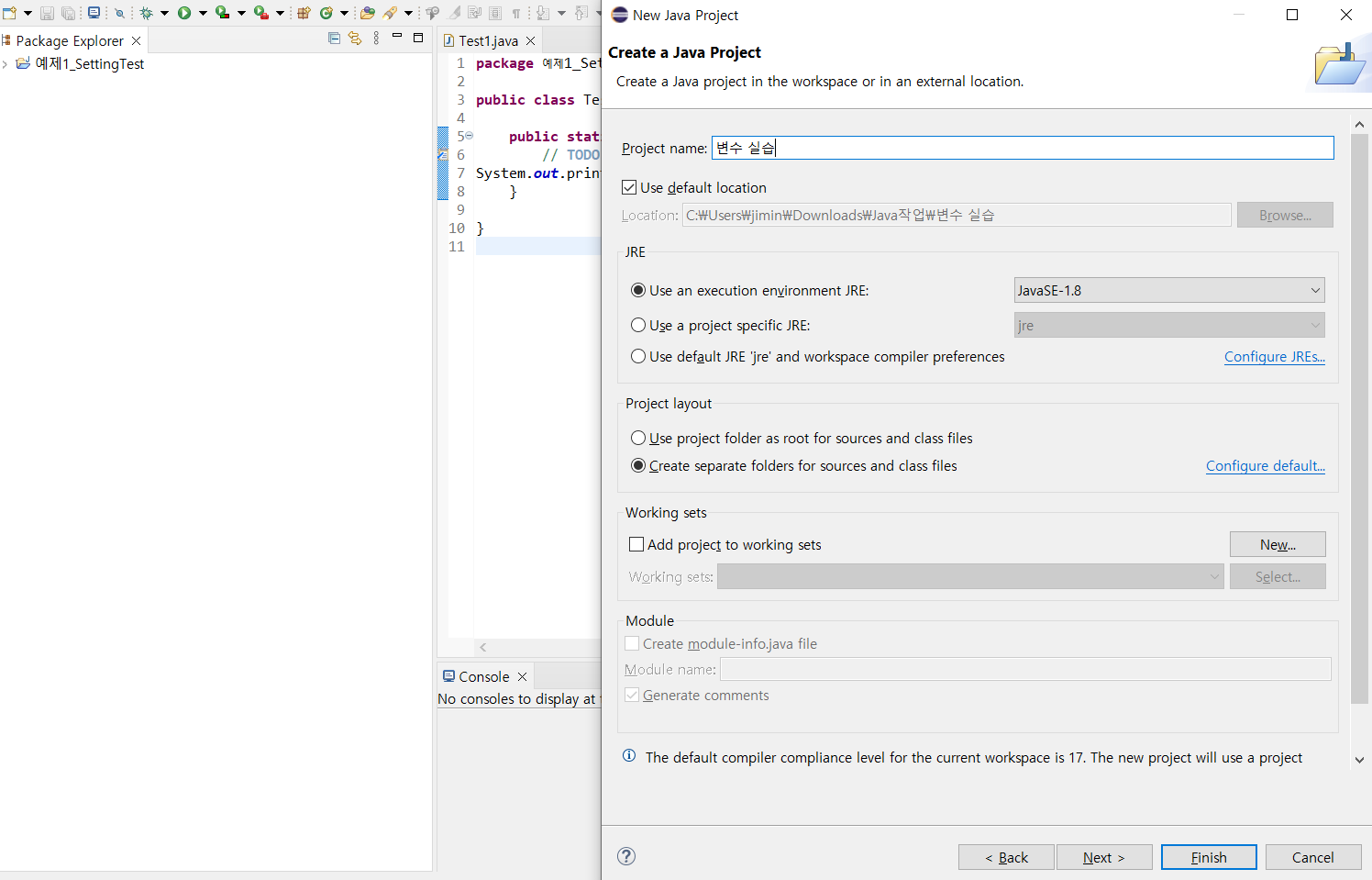This screenshot has width=1372, height=880.
Task: Enable Add project to working sets checkbox
Action: point(636,544)
